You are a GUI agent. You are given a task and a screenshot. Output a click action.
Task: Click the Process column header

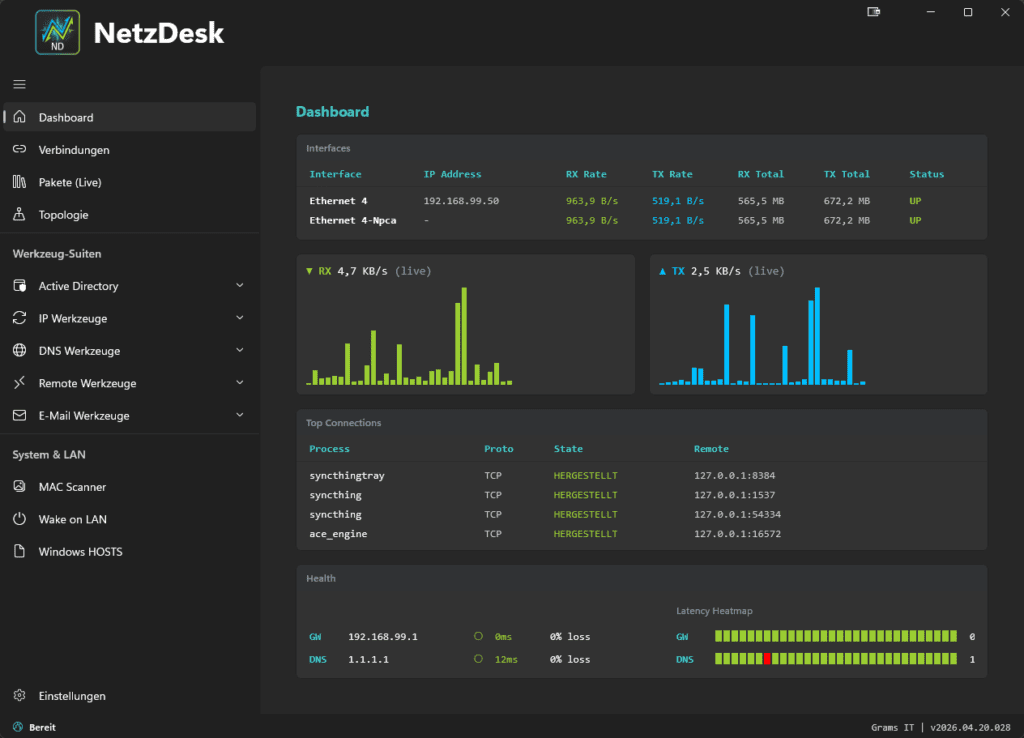(x=329, y=449)
